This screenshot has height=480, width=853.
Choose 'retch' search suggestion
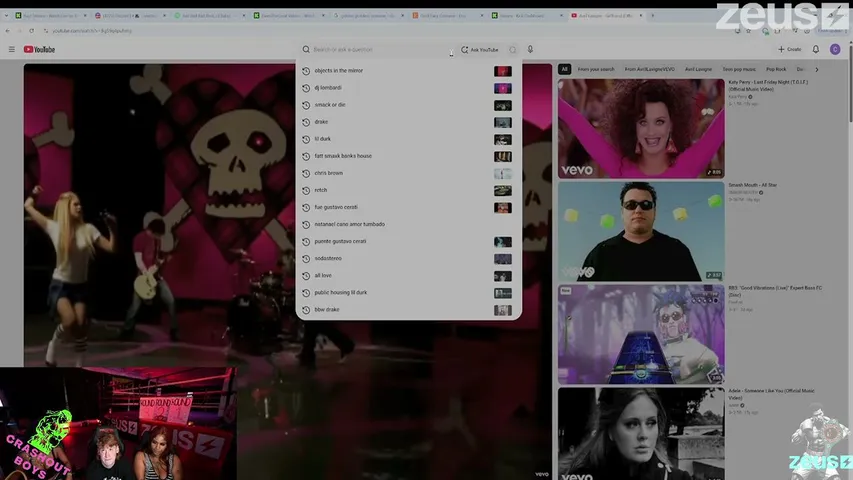408,190
